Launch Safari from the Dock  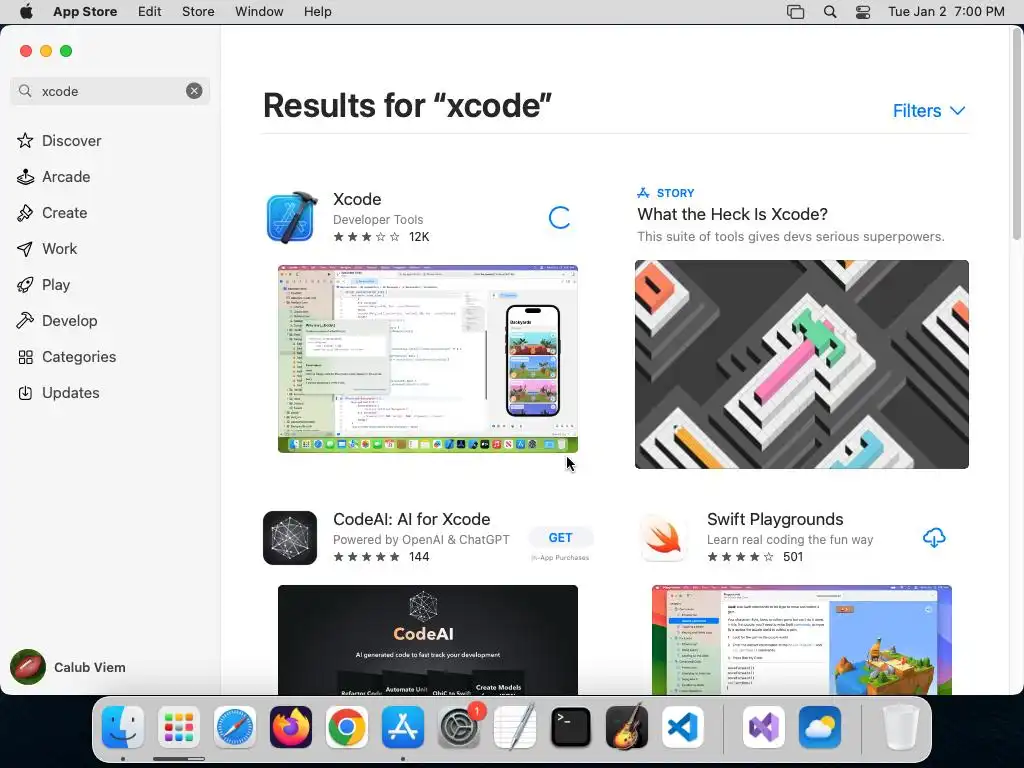(x=234, y=727)
